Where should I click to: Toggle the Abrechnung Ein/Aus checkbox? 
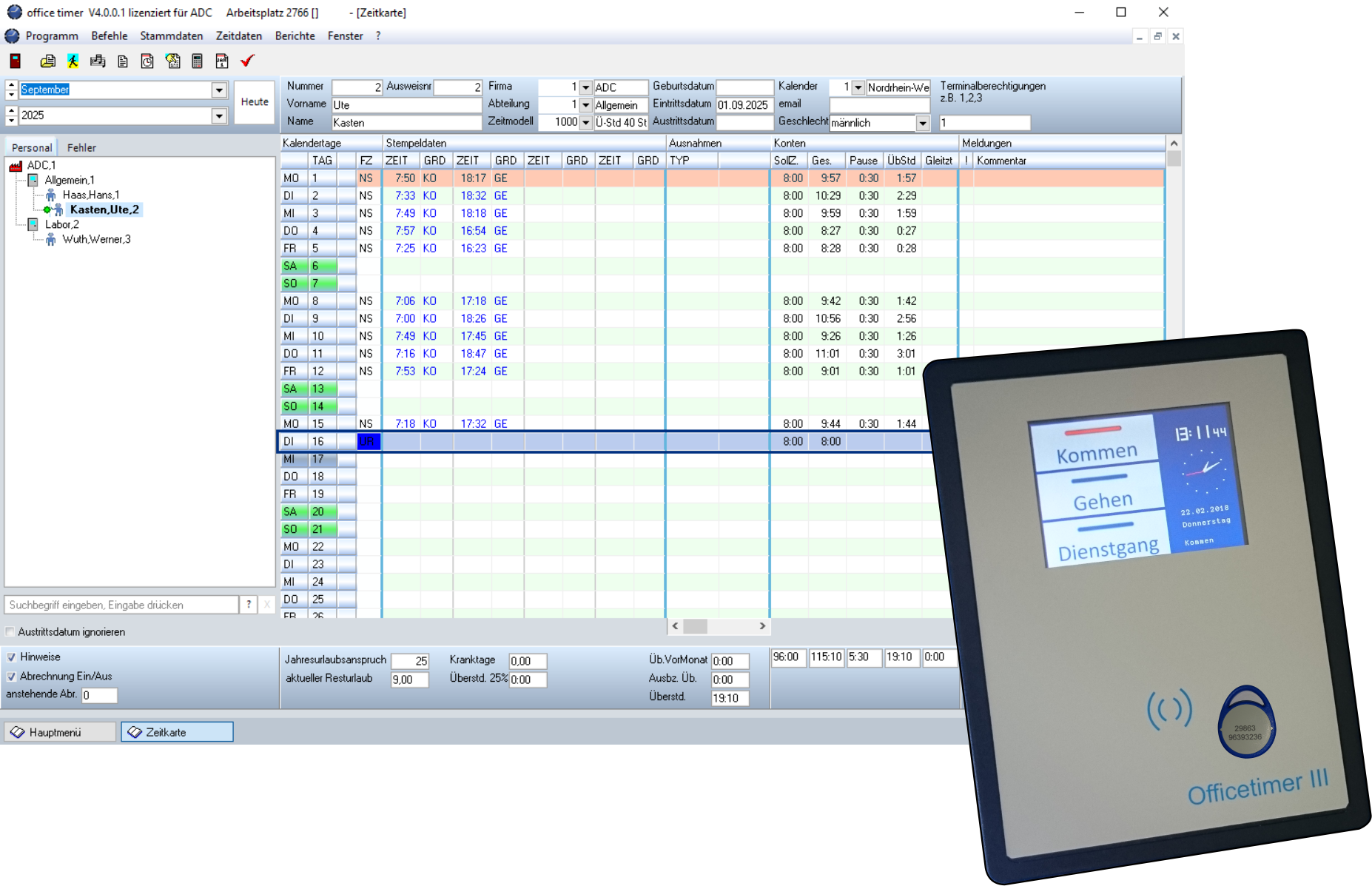[x=11, y=677]
